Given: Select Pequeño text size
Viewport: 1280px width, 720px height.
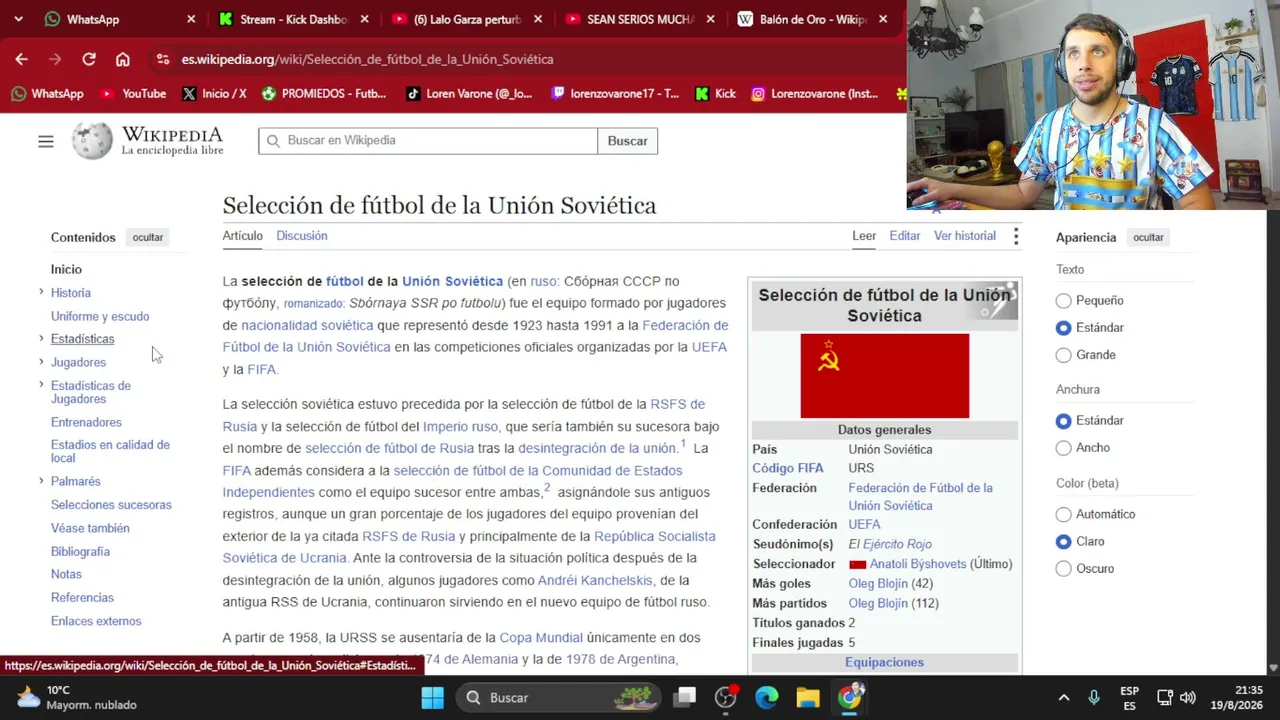Looking at the screenshot, I should point(1064,301).
